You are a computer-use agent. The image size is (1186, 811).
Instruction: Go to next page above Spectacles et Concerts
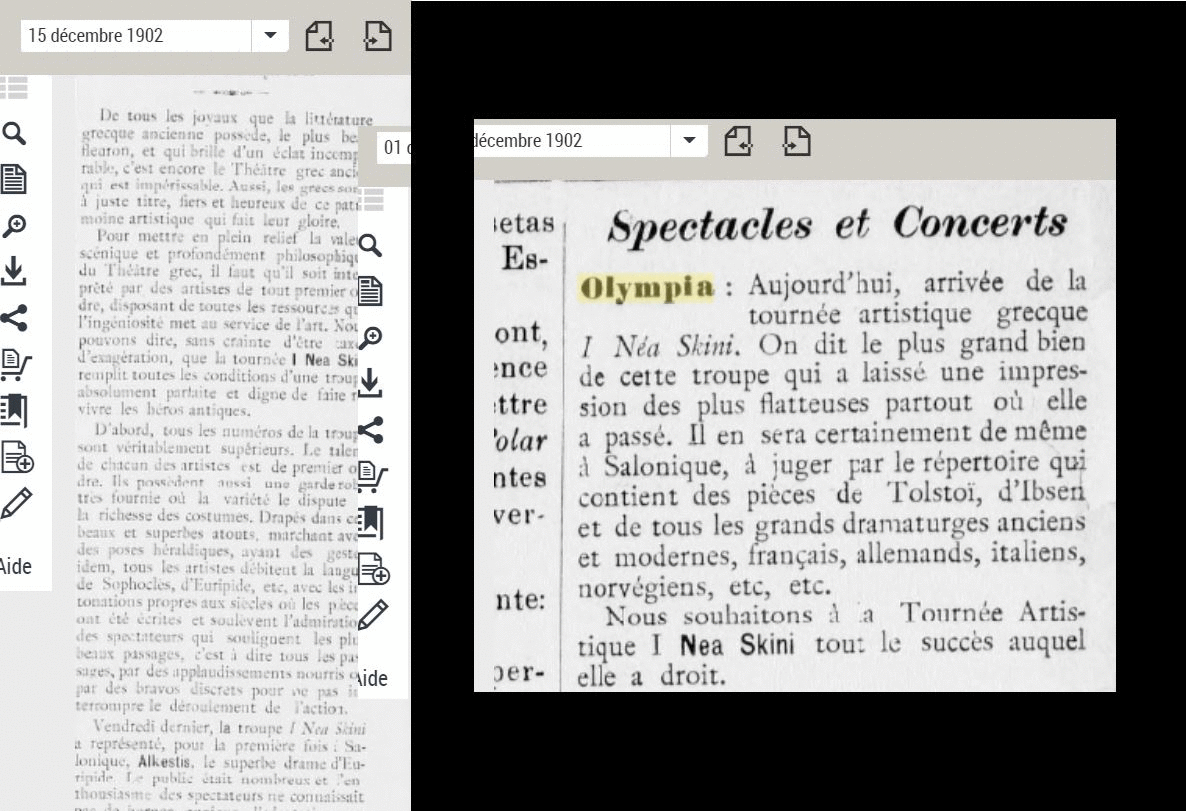click(796, 141)
